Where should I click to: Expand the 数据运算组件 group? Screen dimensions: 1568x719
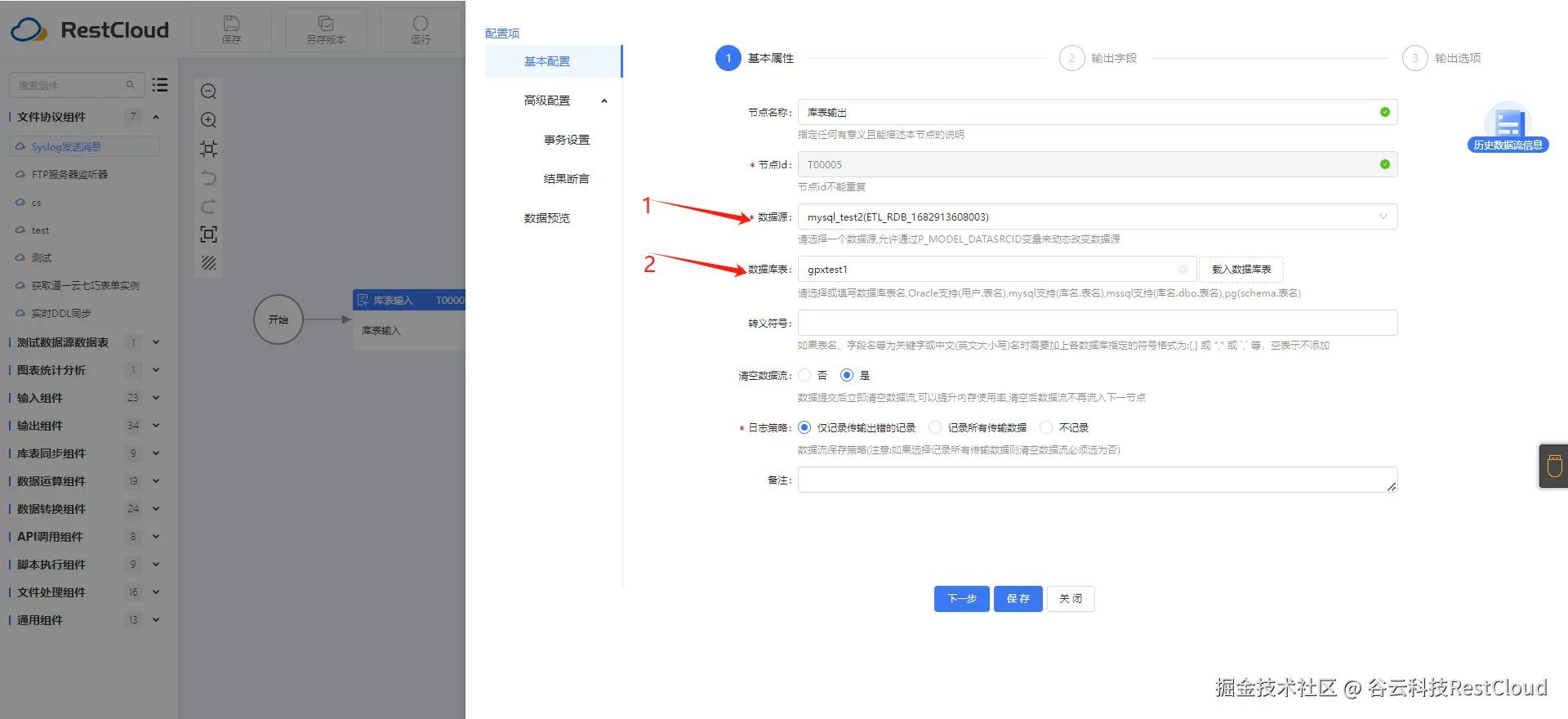tap(156, 481)
